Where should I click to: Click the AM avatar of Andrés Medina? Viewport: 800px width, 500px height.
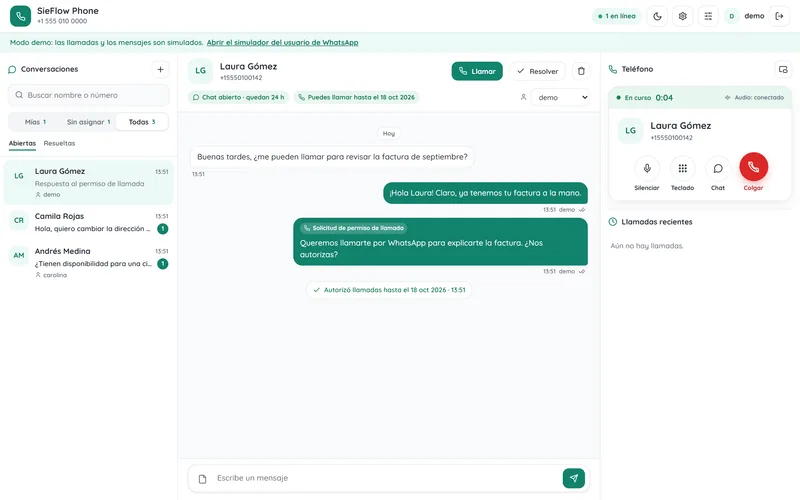19,255
